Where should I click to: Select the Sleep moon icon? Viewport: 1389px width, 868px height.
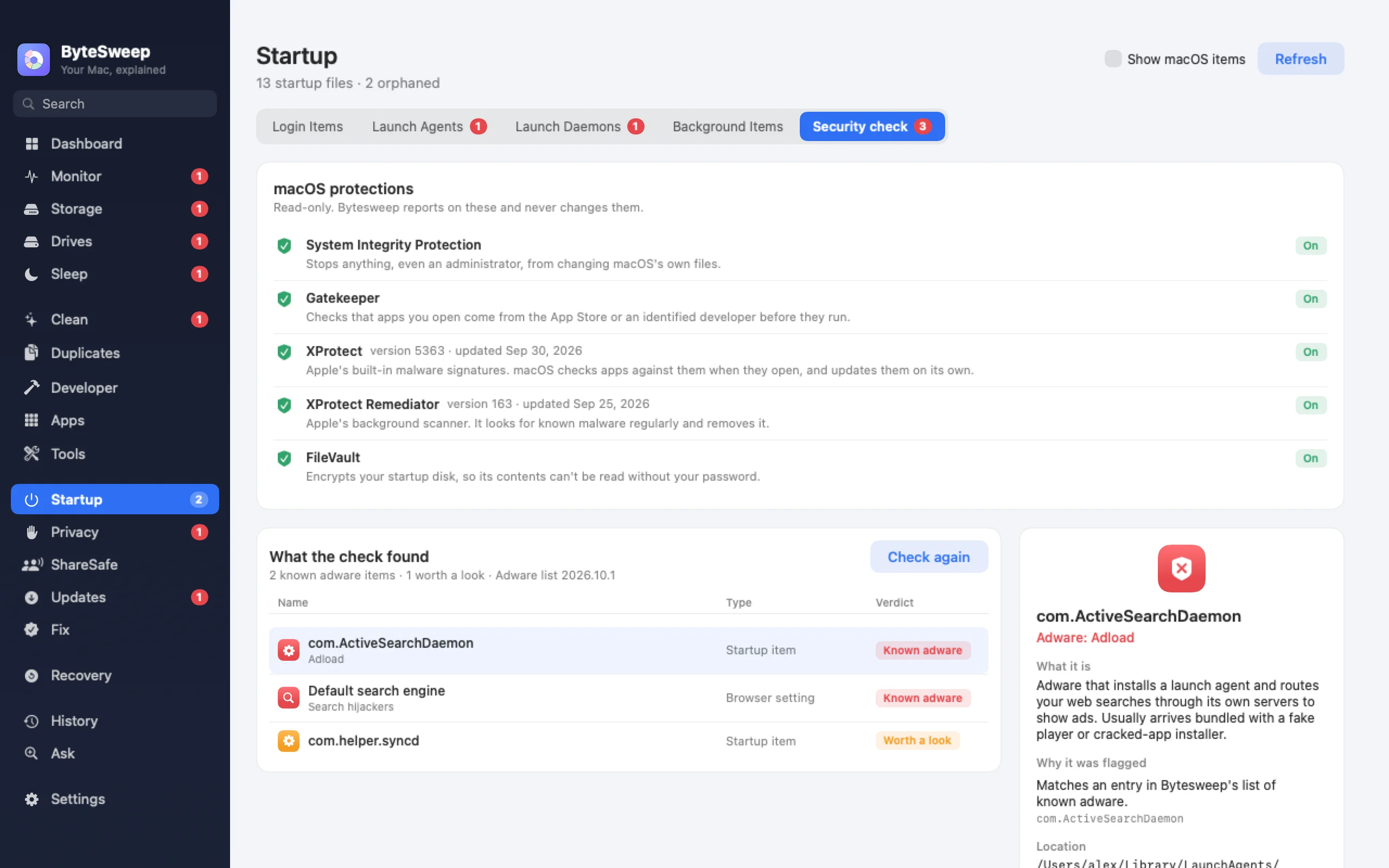tap(31, 274)
